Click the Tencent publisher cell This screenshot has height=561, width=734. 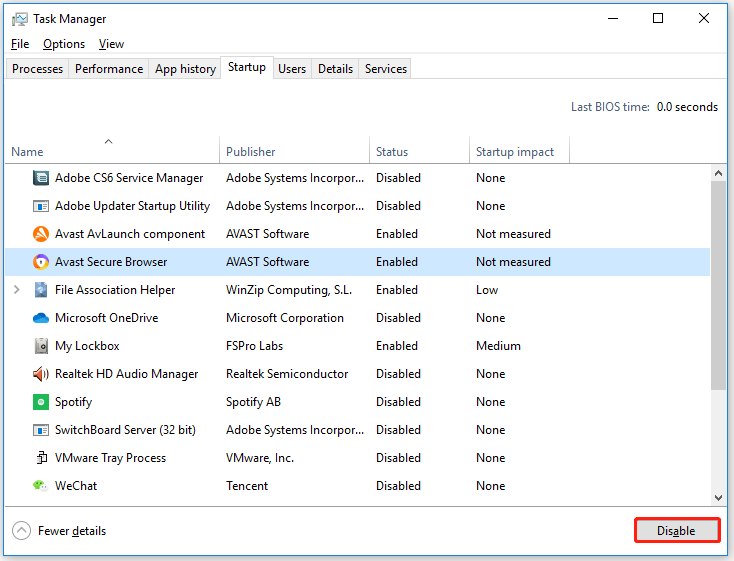[247, 486]
